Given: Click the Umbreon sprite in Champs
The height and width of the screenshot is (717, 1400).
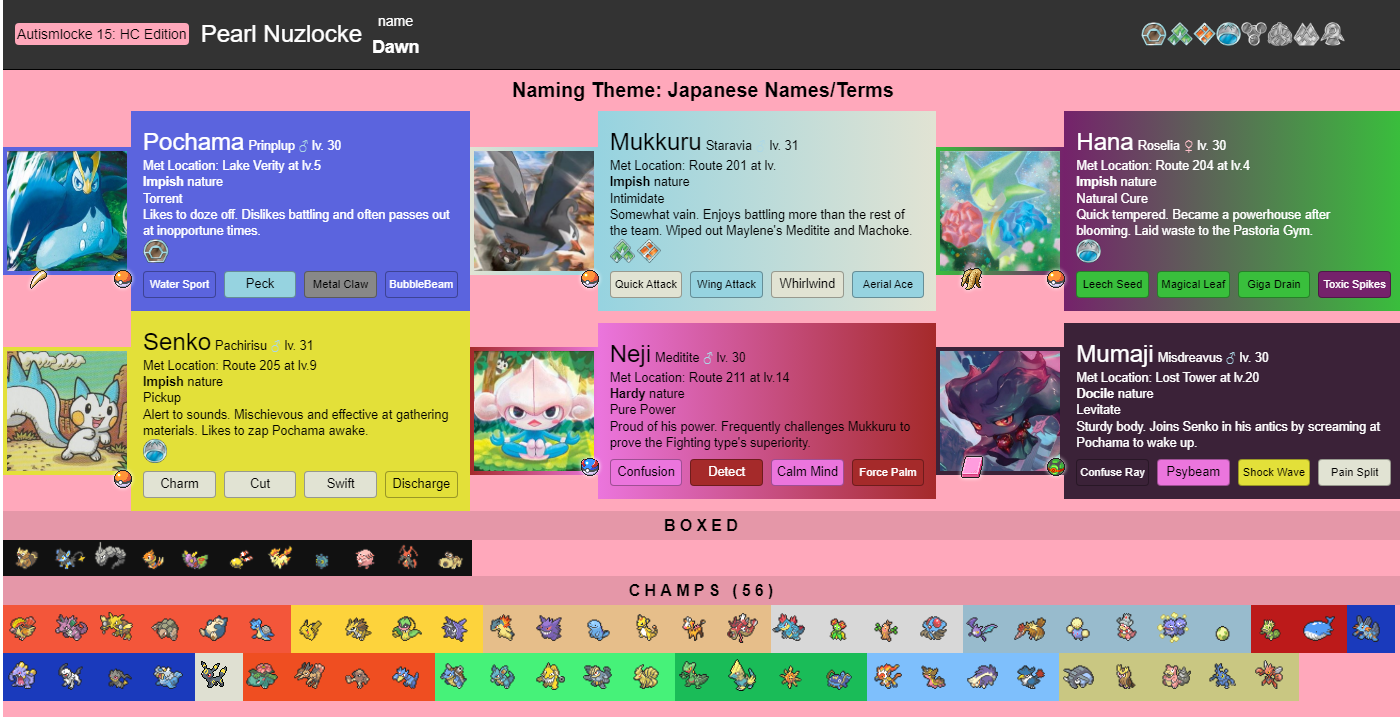Looking at the screenshot, I should (x=212, y=677).
